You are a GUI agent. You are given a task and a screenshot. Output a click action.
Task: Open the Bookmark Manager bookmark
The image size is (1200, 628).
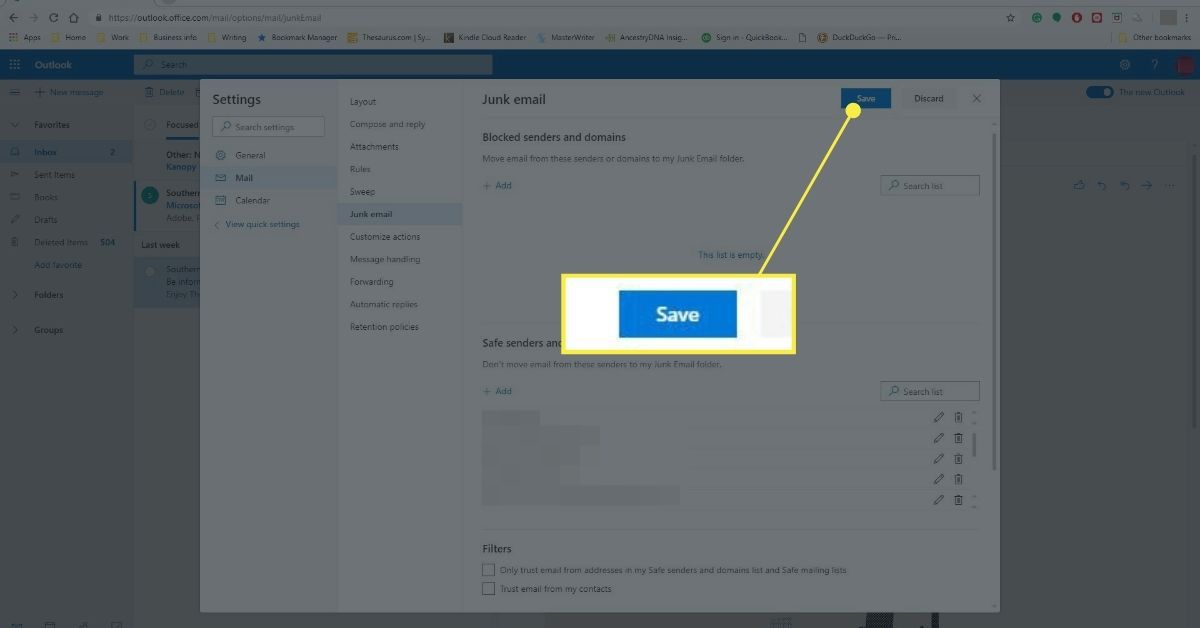tap(297, 37)
